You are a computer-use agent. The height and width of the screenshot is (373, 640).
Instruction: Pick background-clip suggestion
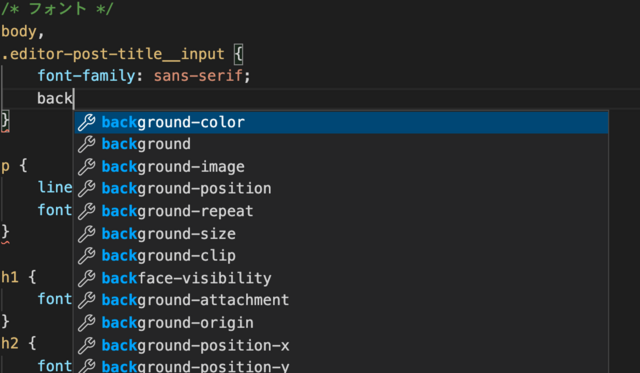tap(341, 255)
